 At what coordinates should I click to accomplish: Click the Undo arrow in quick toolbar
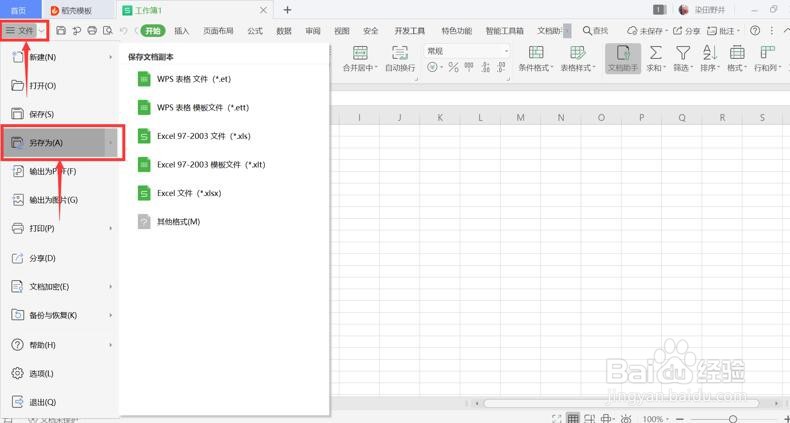tap(123, 31)
